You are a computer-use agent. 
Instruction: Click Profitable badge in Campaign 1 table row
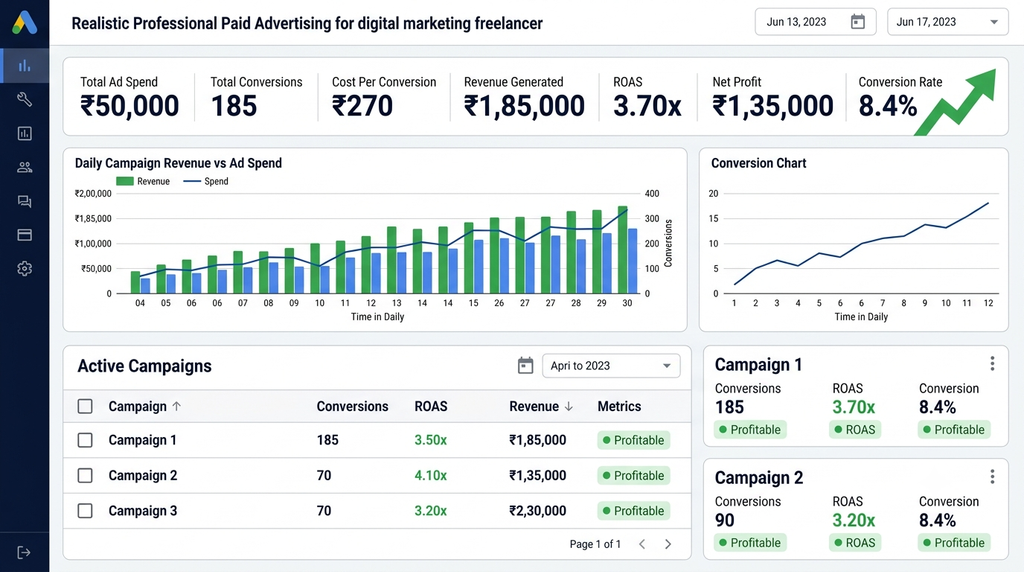click(633, 440)
